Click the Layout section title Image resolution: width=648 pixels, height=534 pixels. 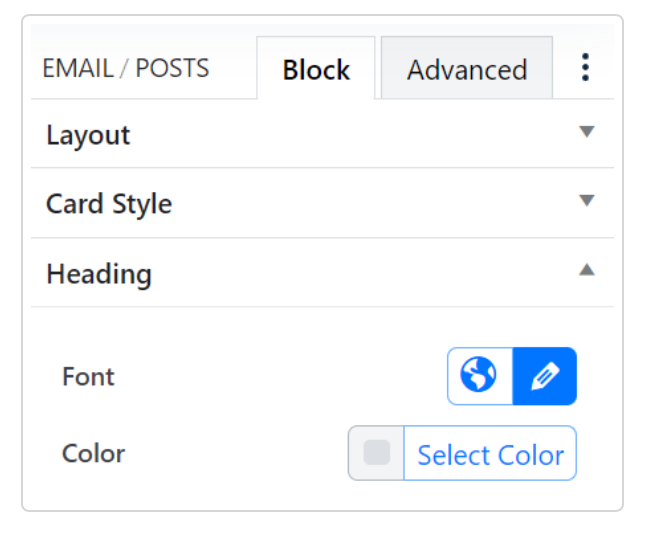pyautogui.click(x=88, y=135)
